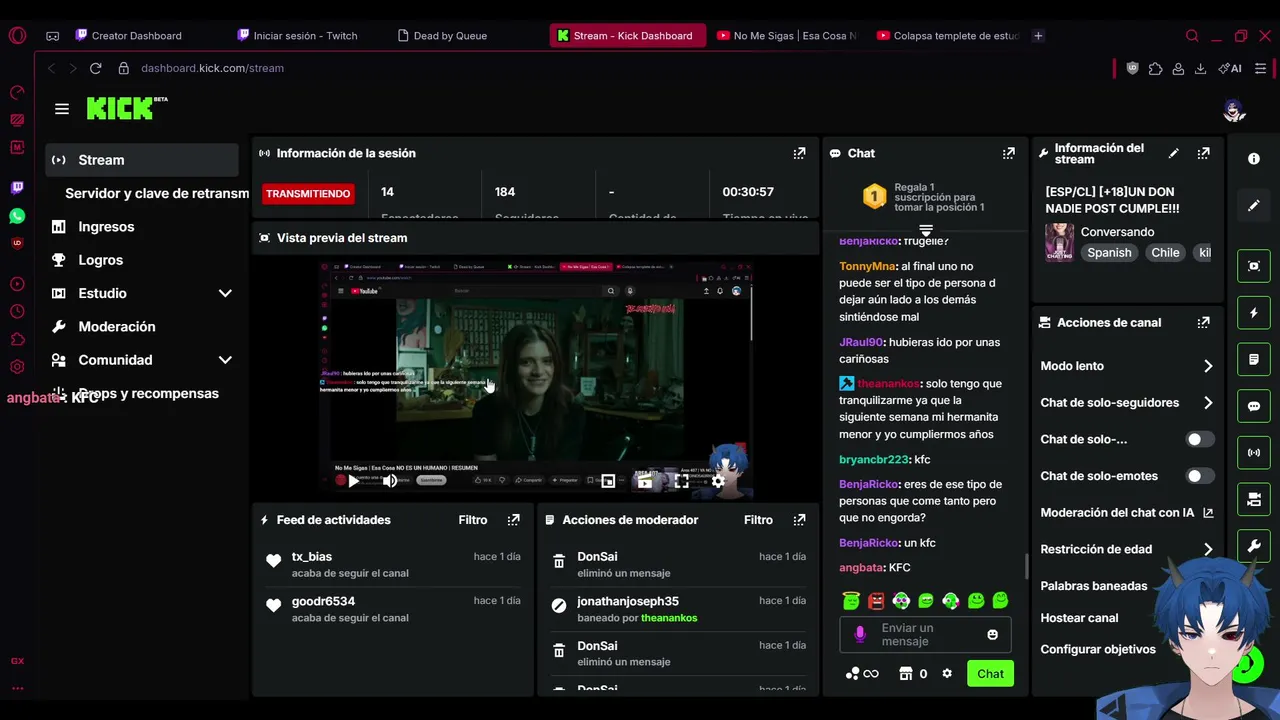Switch to No Me Sigas YouTube tab
Screen dimensions: 1280x720
[x=787, y=35]
